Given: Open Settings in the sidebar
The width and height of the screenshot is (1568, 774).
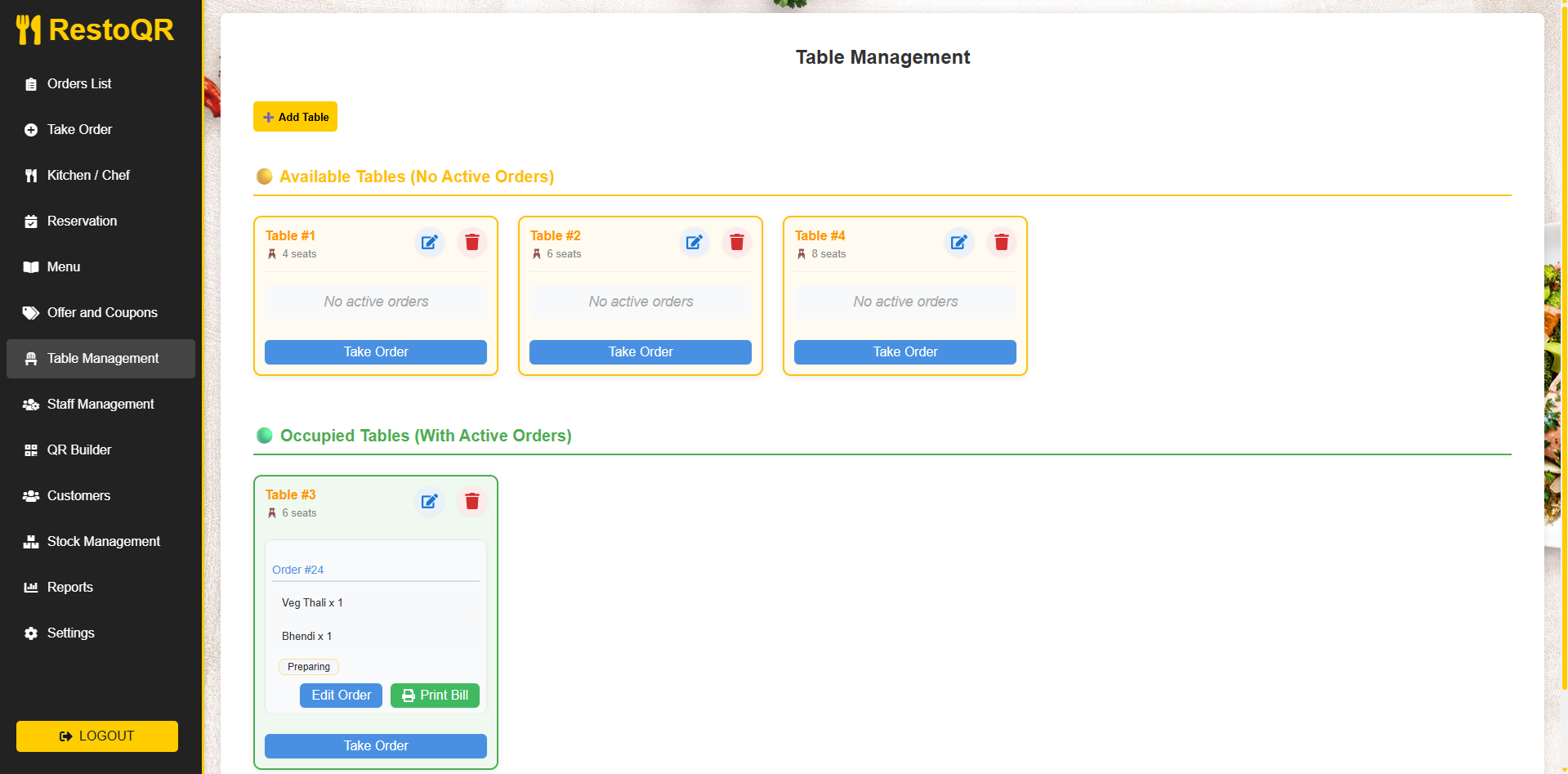Looking at the screenshot, I should [x=70, y=633].
